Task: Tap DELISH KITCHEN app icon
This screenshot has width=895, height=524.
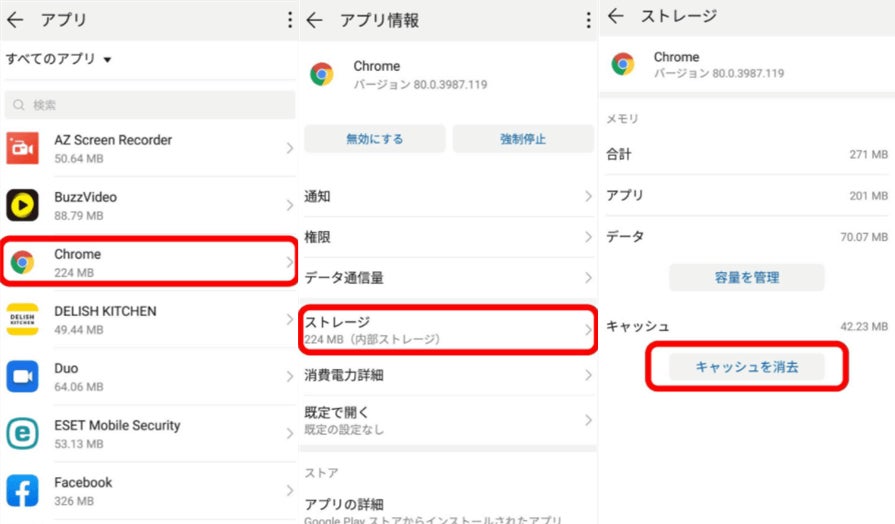Action: click(22, 319)
